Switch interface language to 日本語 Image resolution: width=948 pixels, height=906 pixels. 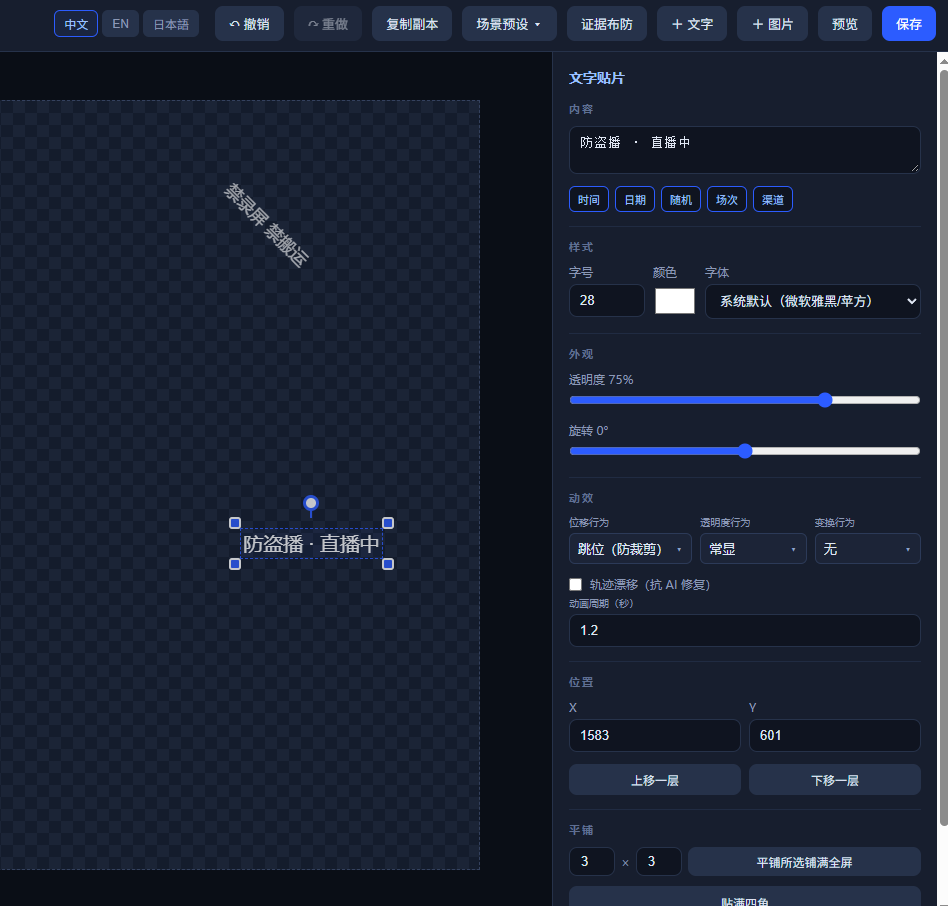click(171, 24)
